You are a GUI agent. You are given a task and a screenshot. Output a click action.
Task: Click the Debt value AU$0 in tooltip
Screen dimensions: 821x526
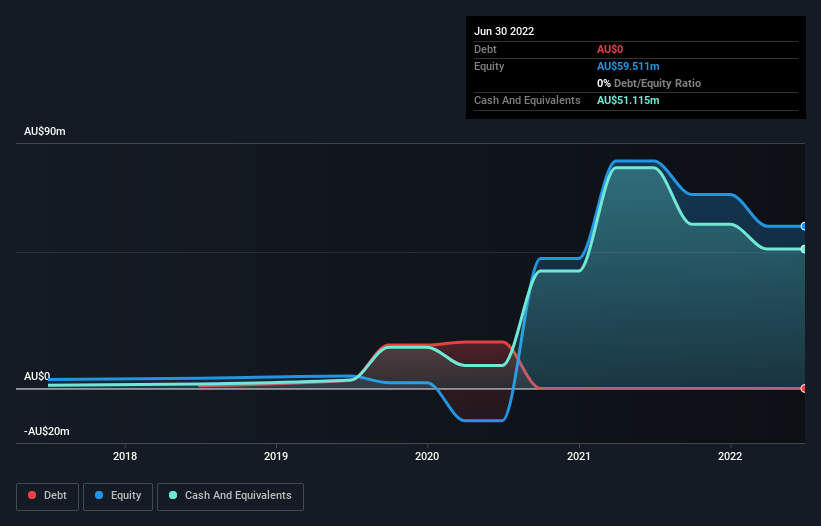610,49
